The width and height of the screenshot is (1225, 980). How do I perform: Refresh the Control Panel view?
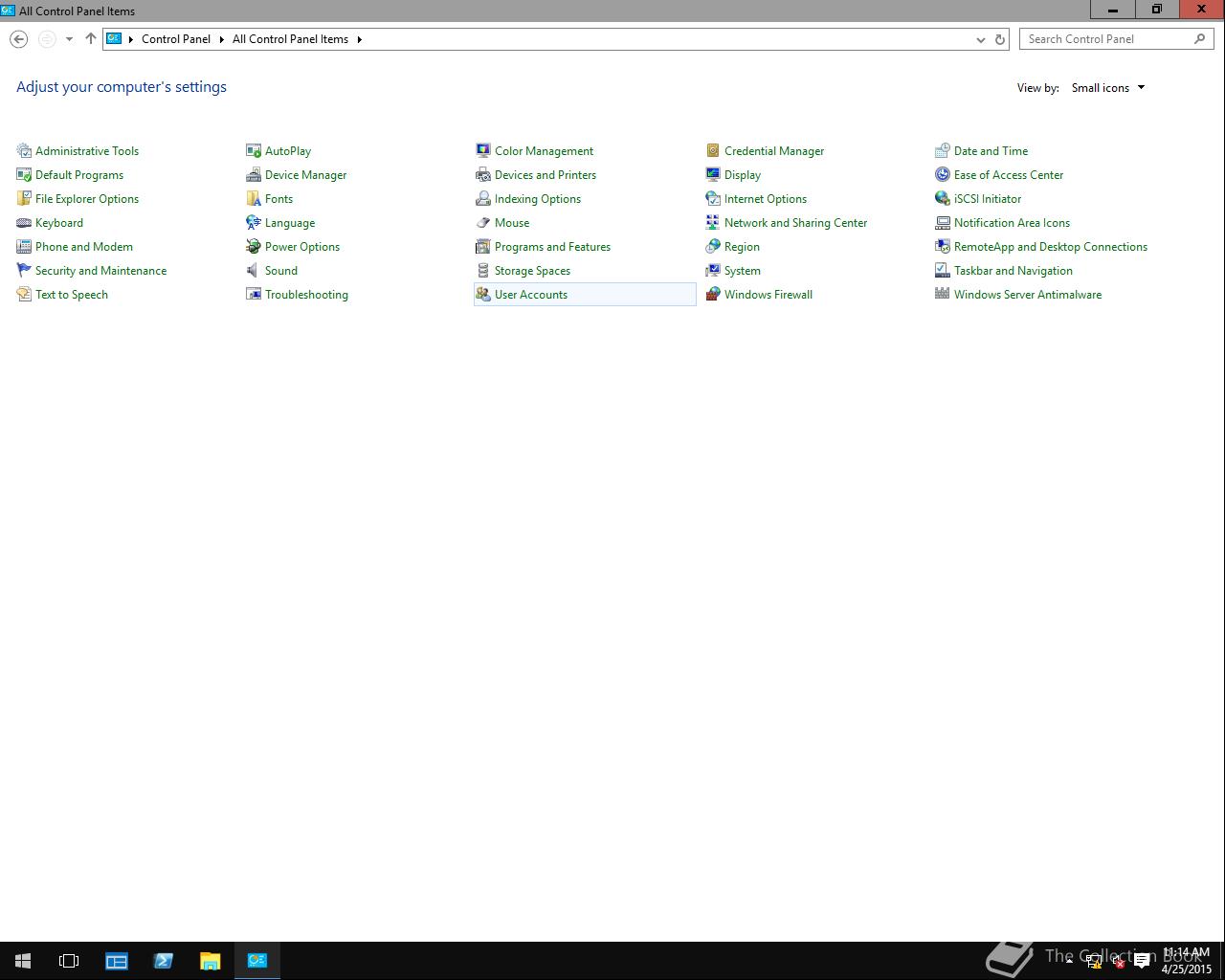pyautogui.click(x=1000, y=39)
